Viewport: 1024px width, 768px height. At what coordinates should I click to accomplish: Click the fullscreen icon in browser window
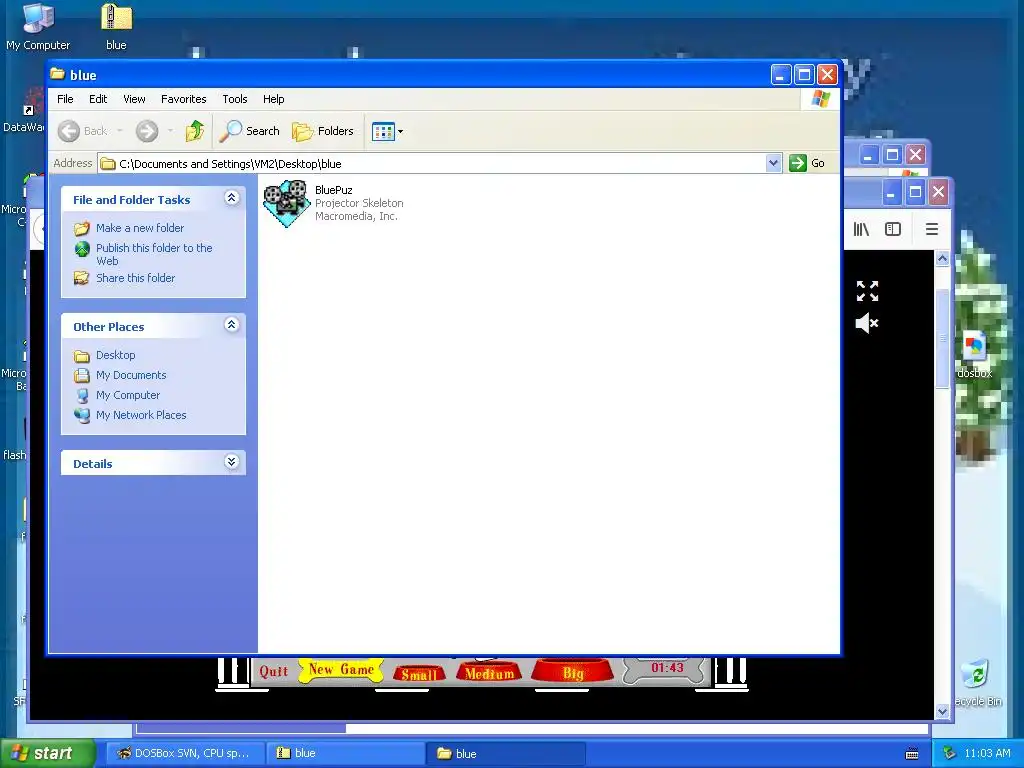click(867, 291)
